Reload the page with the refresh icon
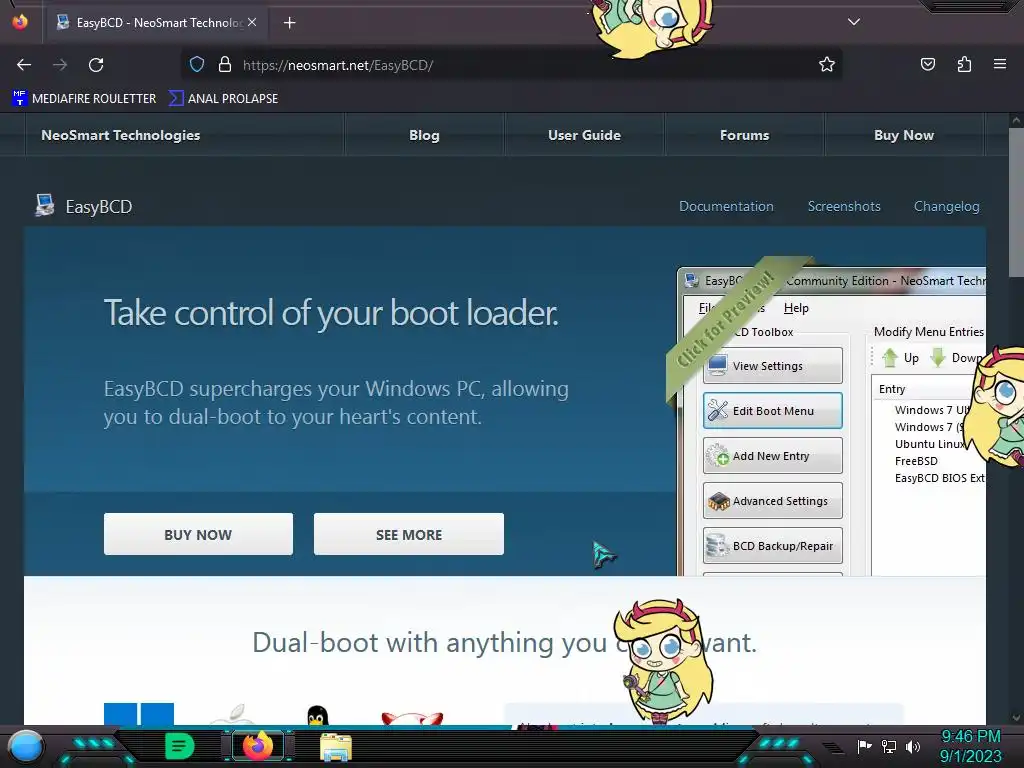This screenshot has height=768, width=1024. [96, 65]
